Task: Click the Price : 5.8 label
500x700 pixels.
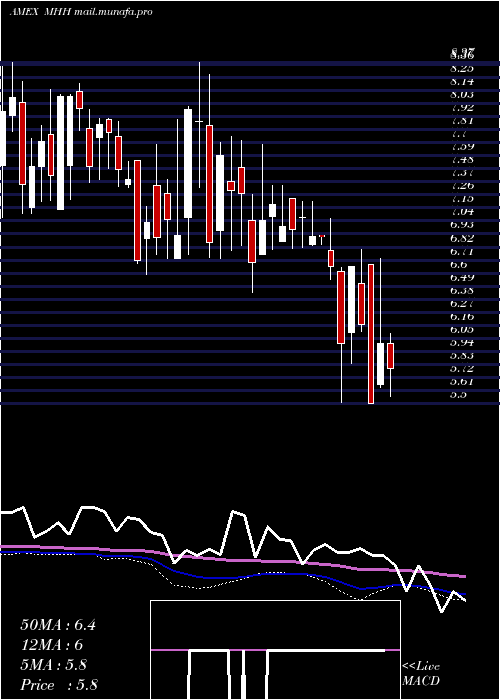Action: coord(59,685)
